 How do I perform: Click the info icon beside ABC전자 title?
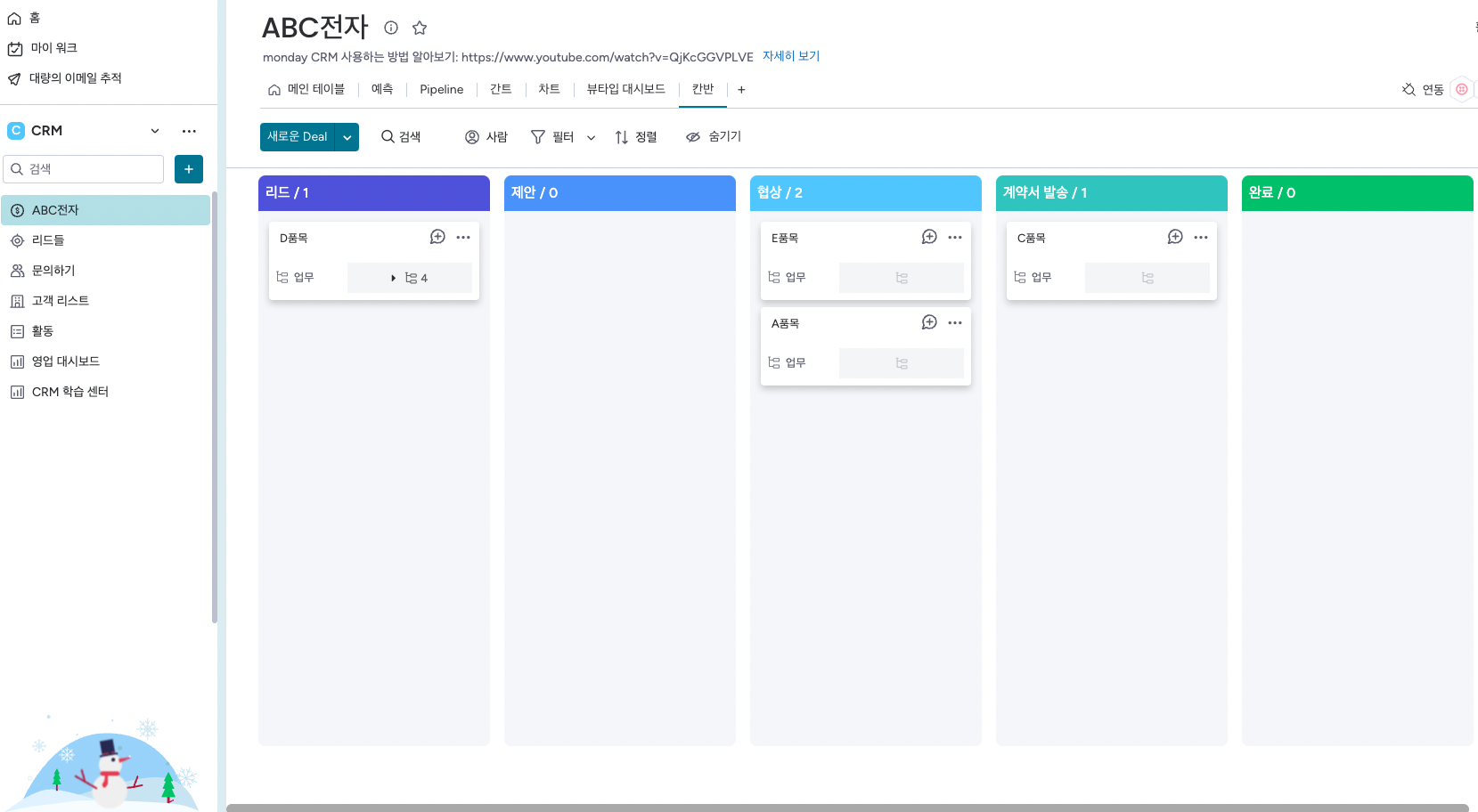point(390,28)
